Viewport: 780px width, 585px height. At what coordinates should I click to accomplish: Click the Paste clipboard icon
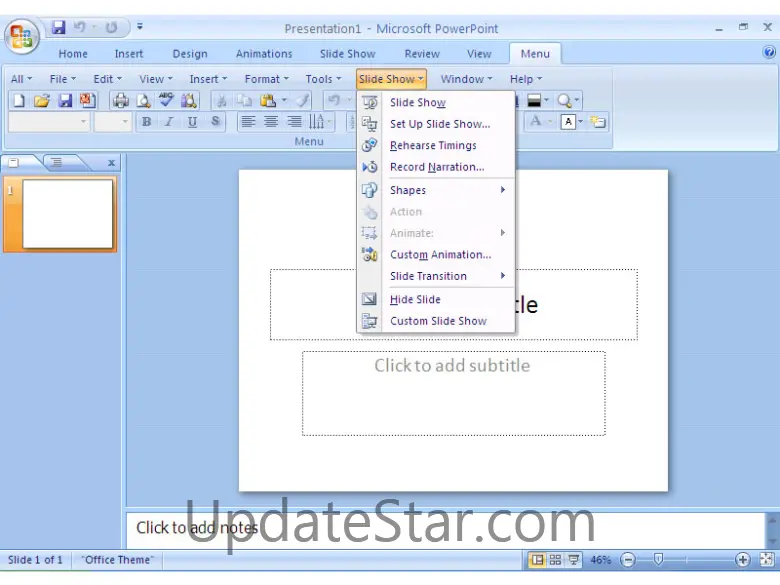pos(268,100)
